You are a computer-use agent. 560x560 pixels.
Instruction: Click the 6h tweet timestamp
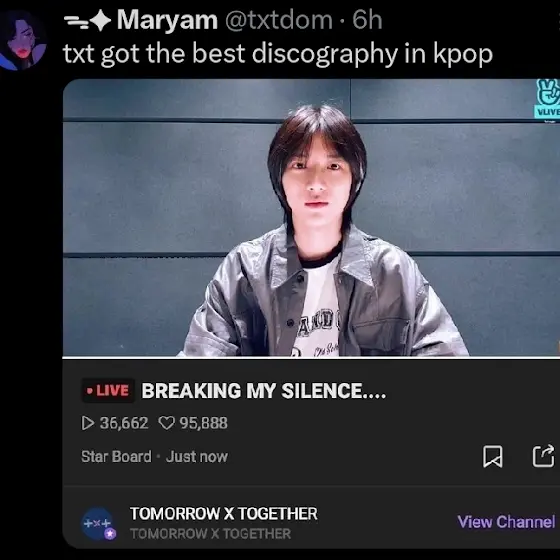coord(367,20)
